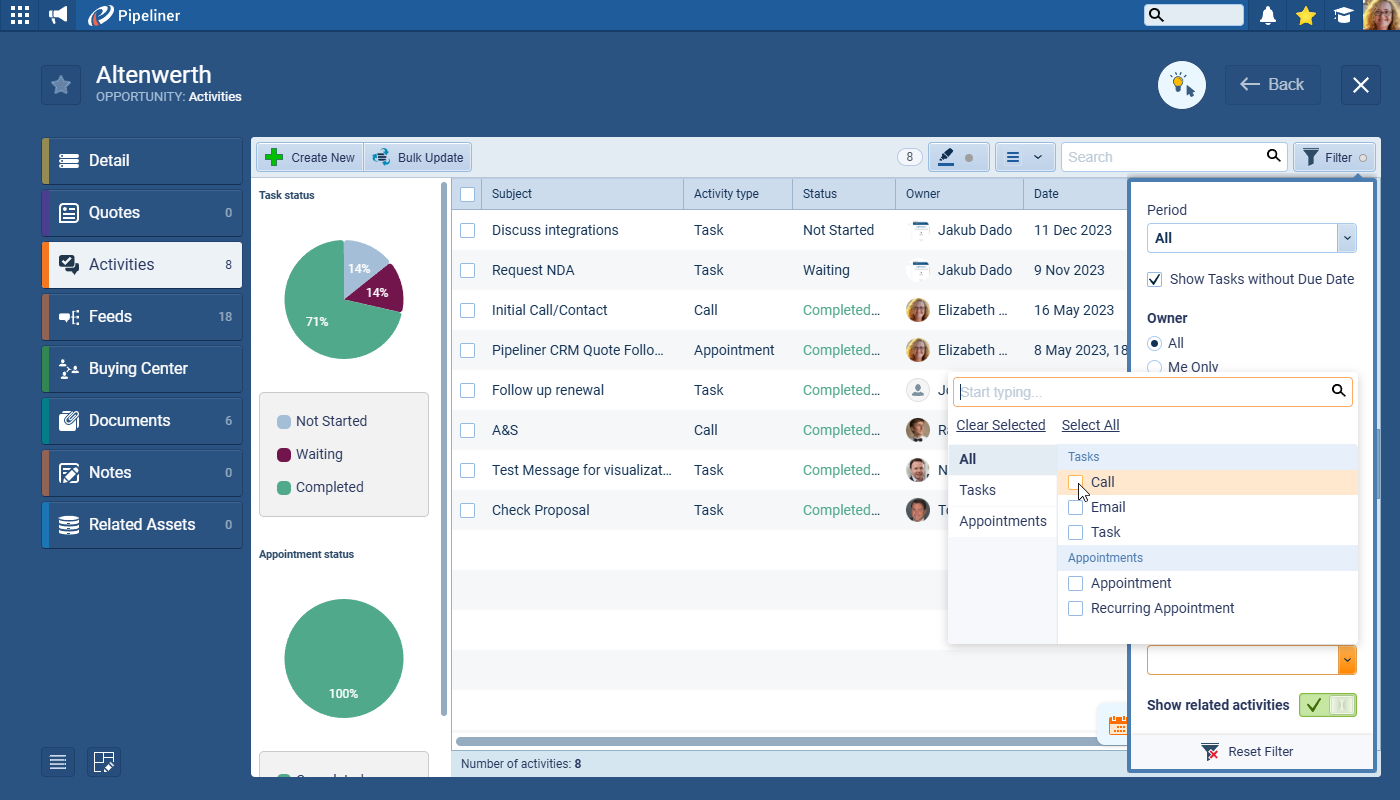
Task: Switch to Appointments category in picker
Action: point(1002,521)
